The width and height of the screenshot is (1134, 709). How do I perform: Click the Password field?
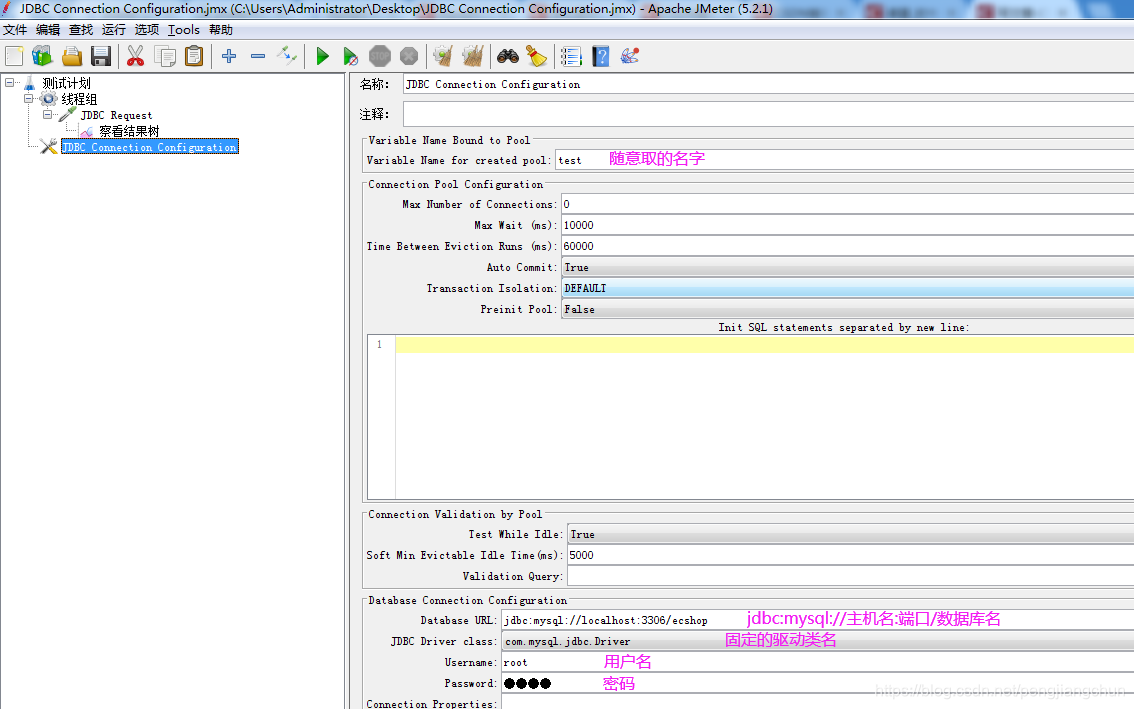[818, 684]
